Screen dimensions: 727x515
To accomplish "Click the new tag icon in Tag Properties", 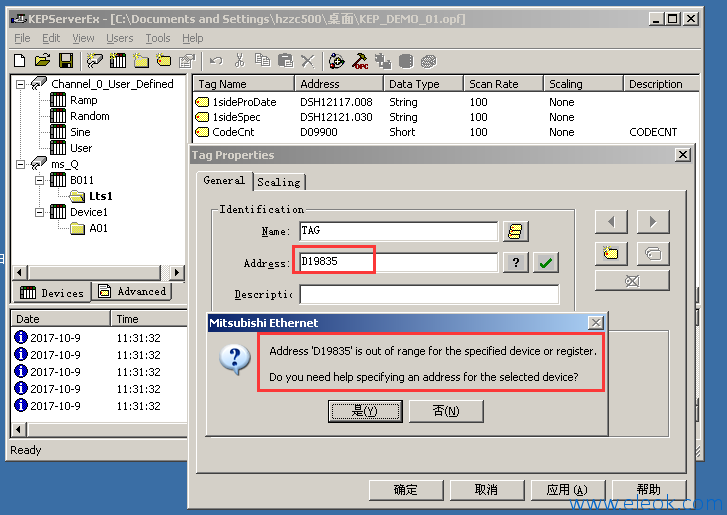I will tap(611, 254).
